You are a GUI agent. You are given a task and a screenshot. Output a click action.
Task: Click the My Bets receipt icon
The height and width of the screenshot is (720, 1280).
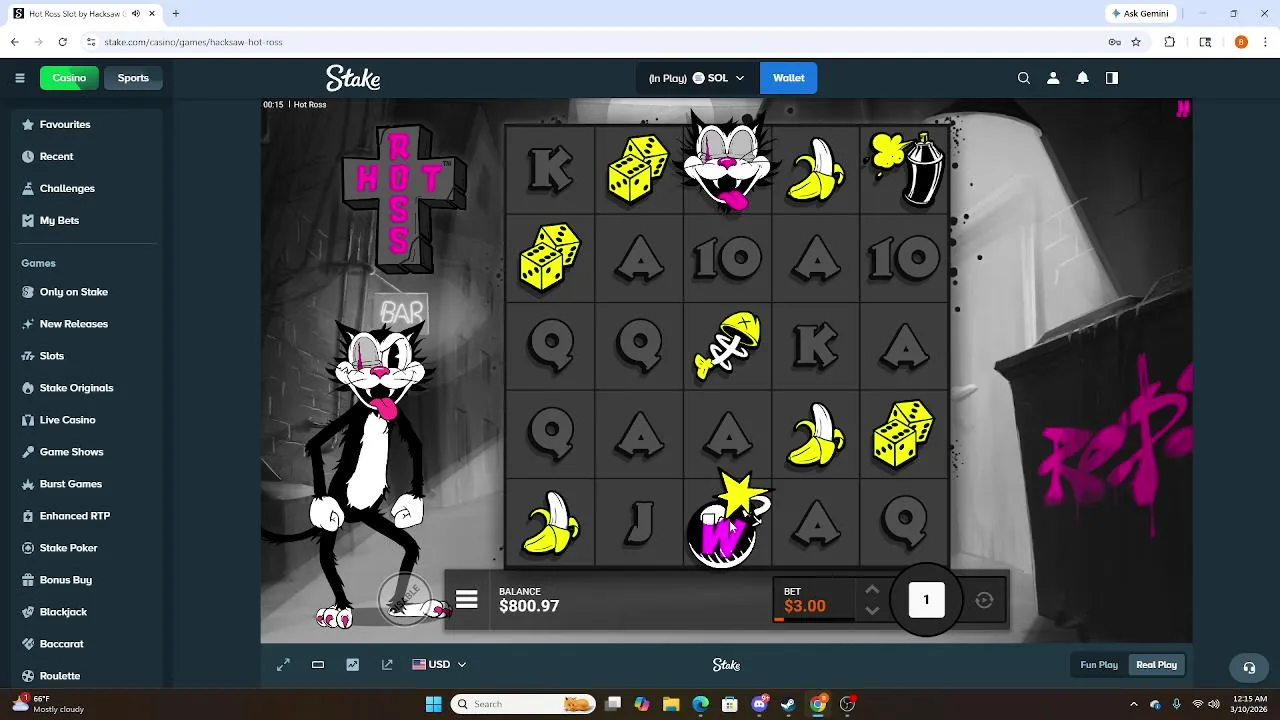[x=28, y=220]
